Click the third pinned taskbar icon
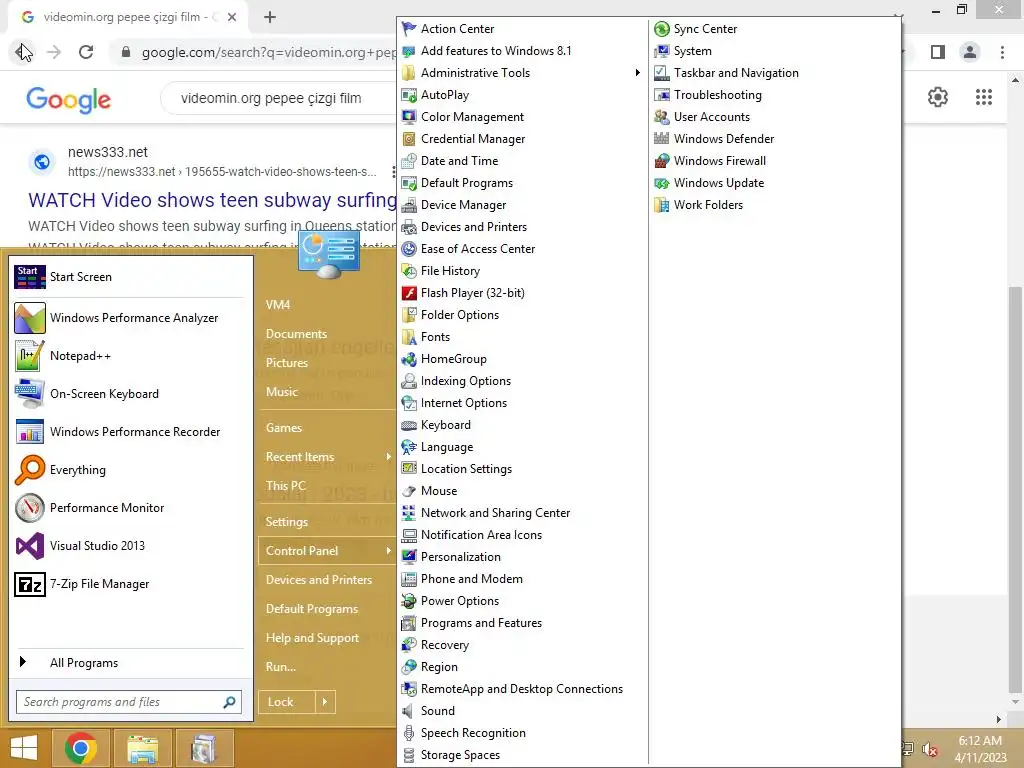Screen dimensions: 1024x768 [x=204, y=748]
